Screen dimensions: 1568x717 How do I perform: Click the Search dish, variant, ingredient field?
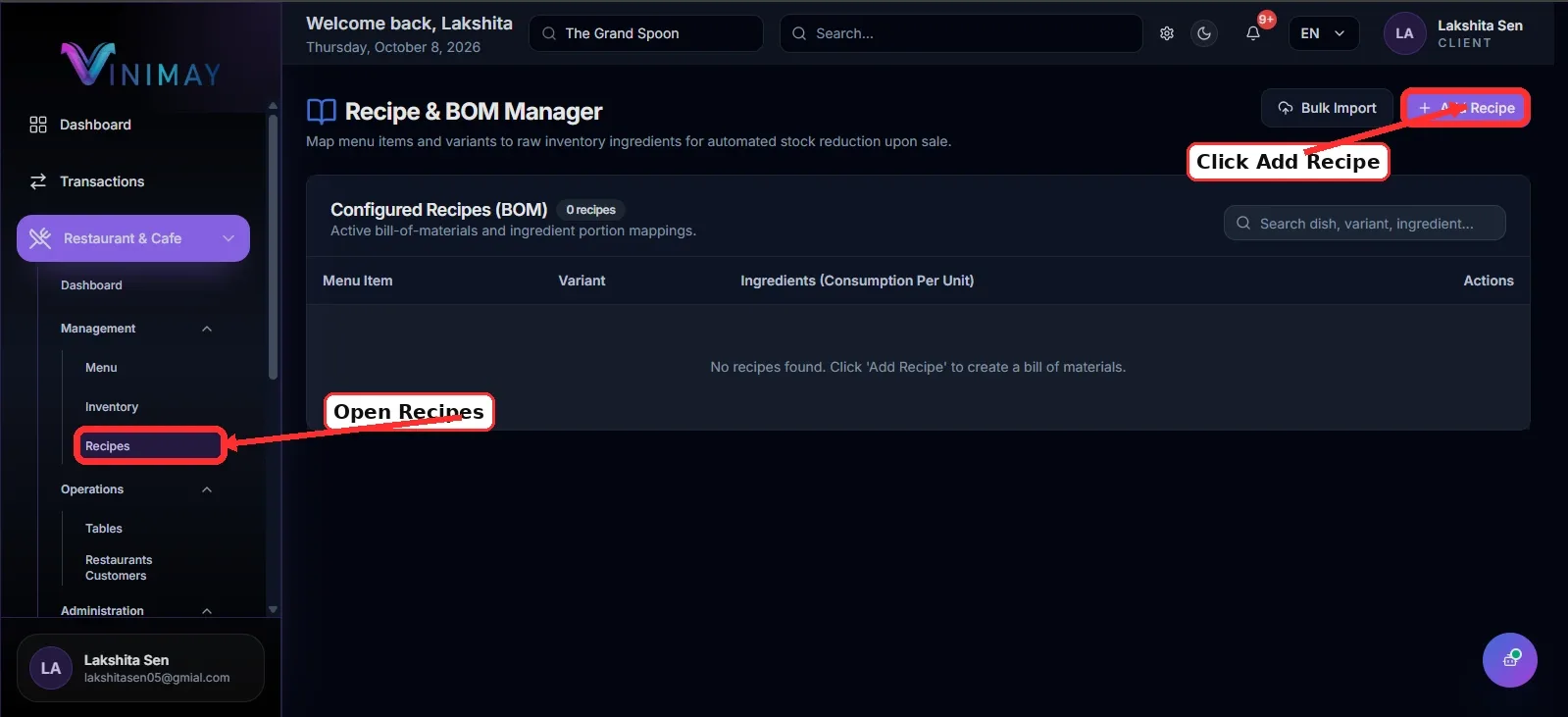1365,223
